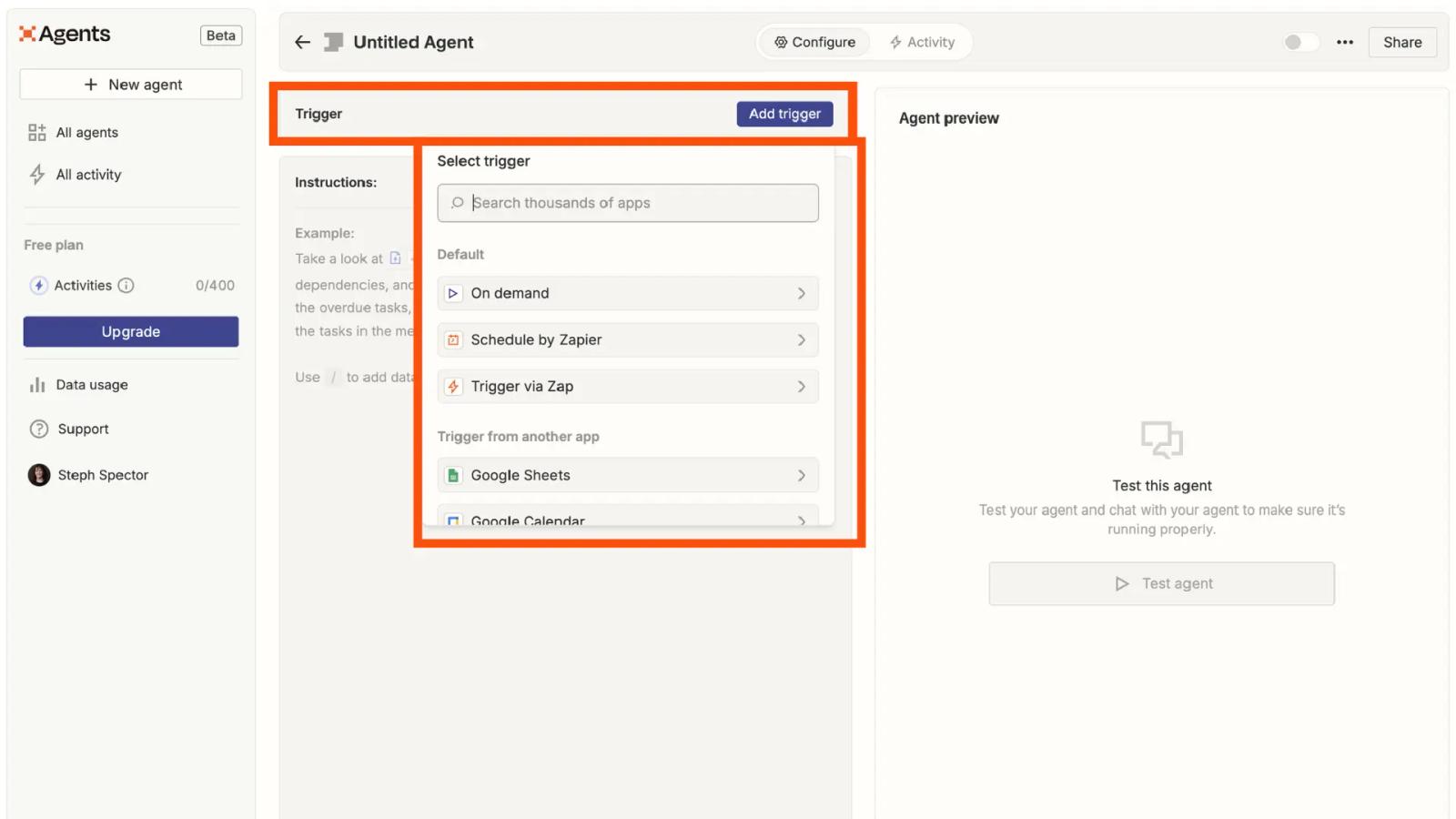Click the Share button
The width and height of the screenshot is (1456, 819).
(x=1402, y=43)
